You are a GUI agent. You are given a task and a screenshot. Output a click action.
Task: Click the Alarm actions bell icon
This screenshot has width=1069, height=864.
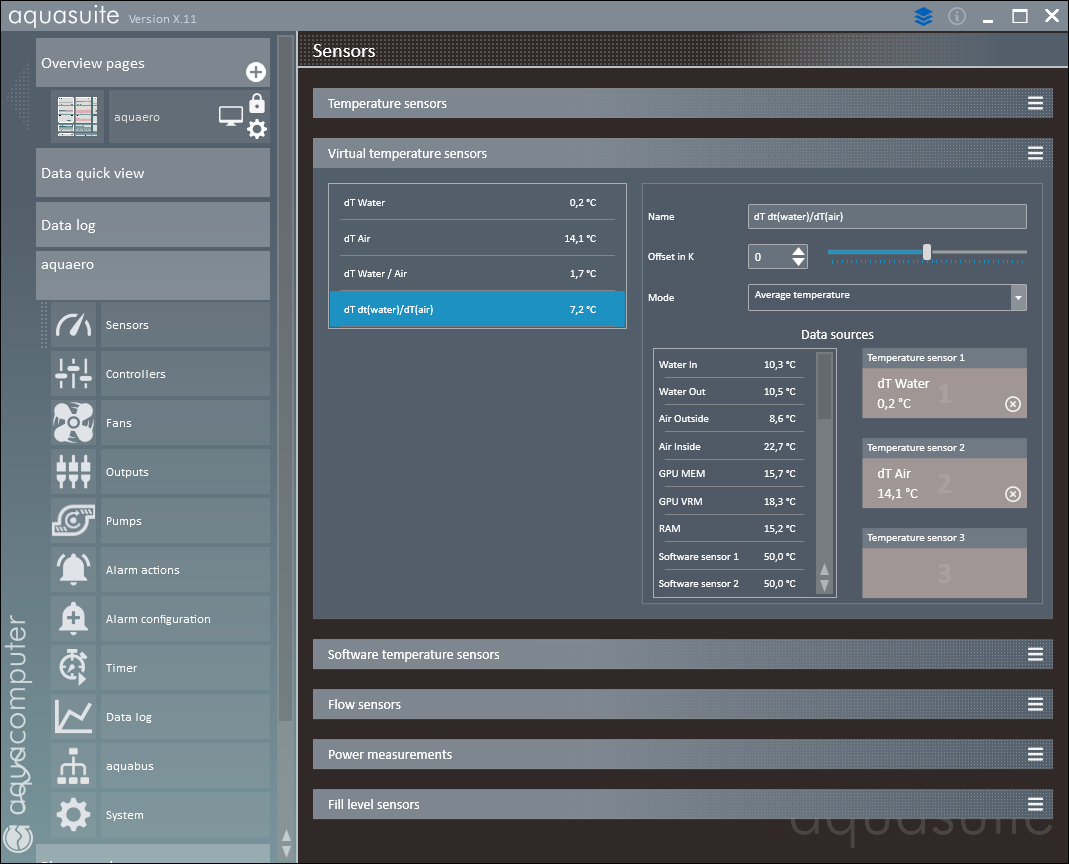(x=74, y=569)
